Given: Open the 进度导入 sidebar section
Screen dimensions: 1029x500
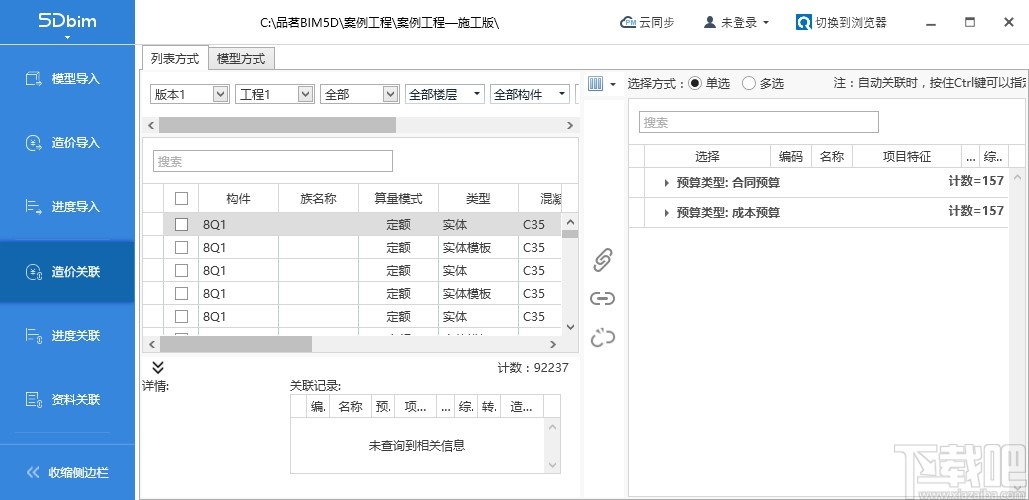Looking at the screenshot, I should (67, 207).
